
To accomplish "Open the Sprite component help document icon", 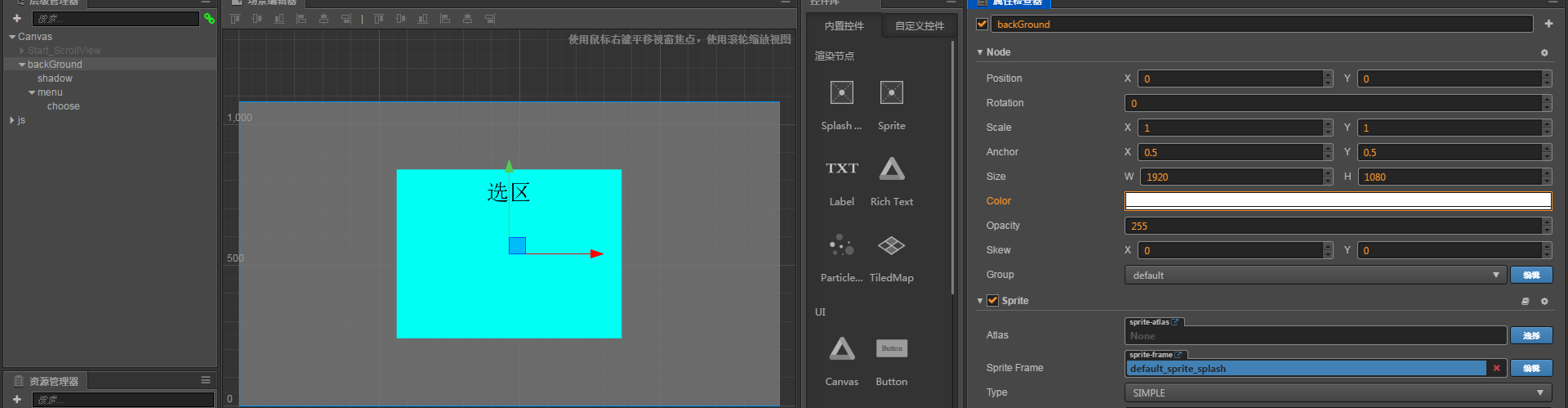I will coord(1525,301).
